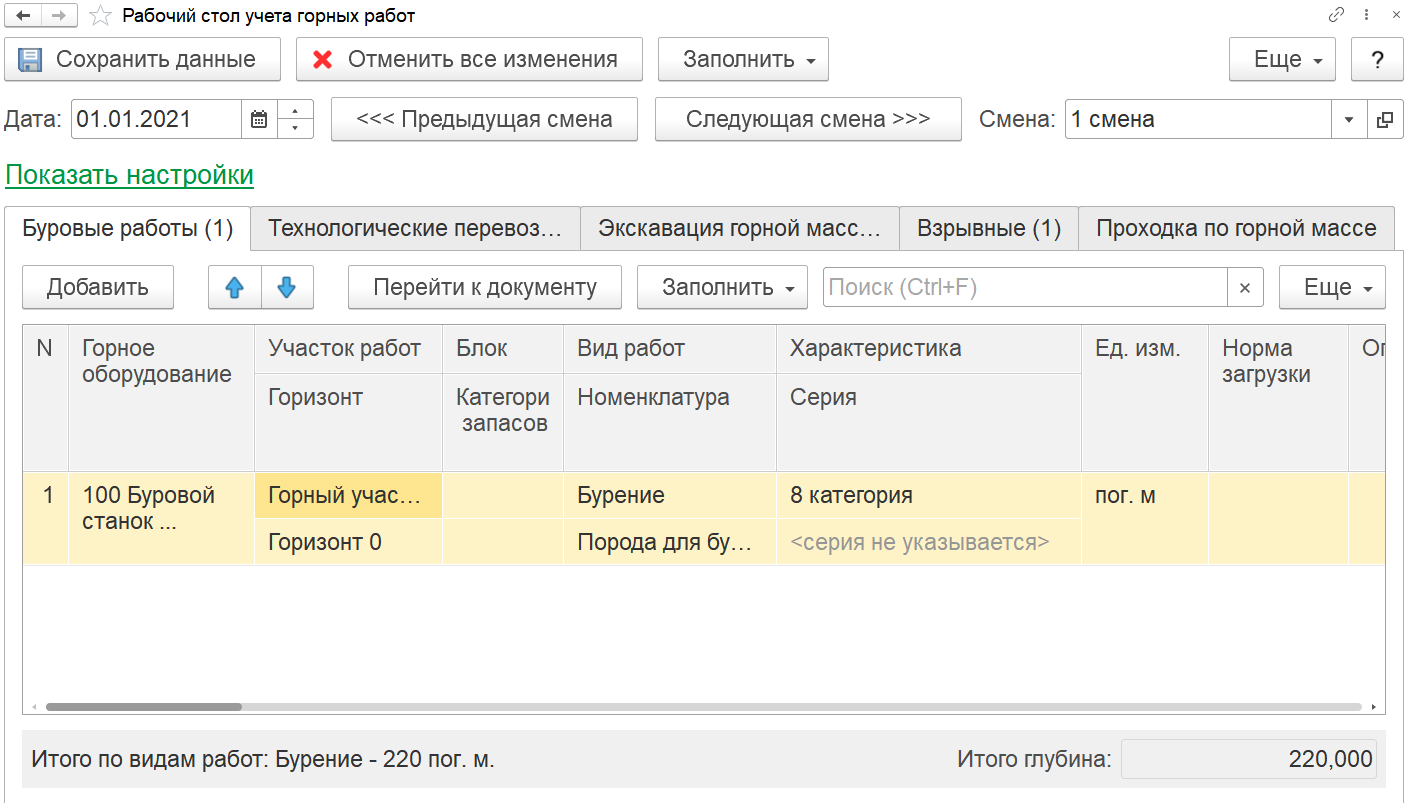This screenshot has width=1413, height=803.
Task: Click the Горное оборудование column header
Action: 161,397
